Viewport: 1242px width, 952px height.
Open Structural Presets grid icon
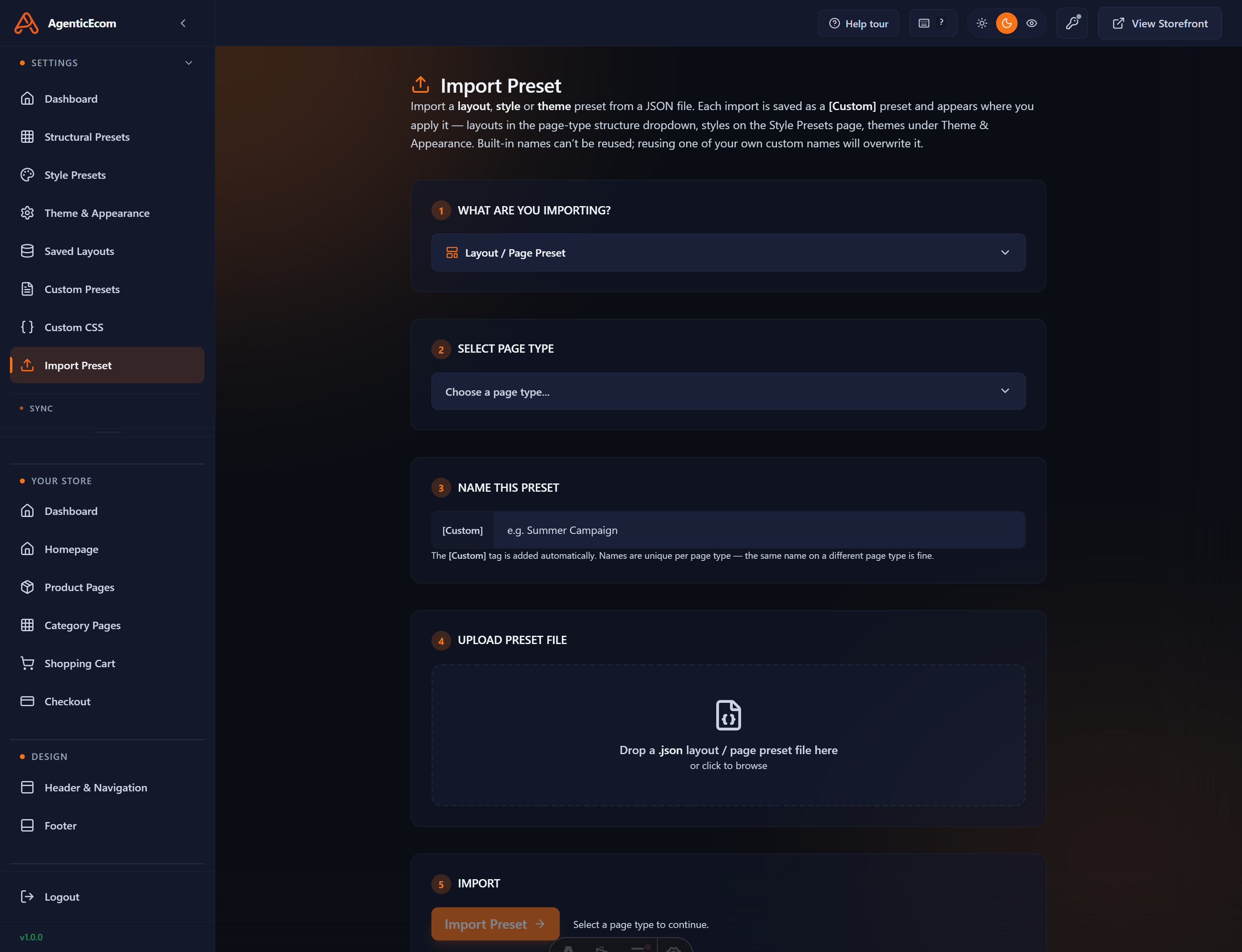[x=27, y=137]
